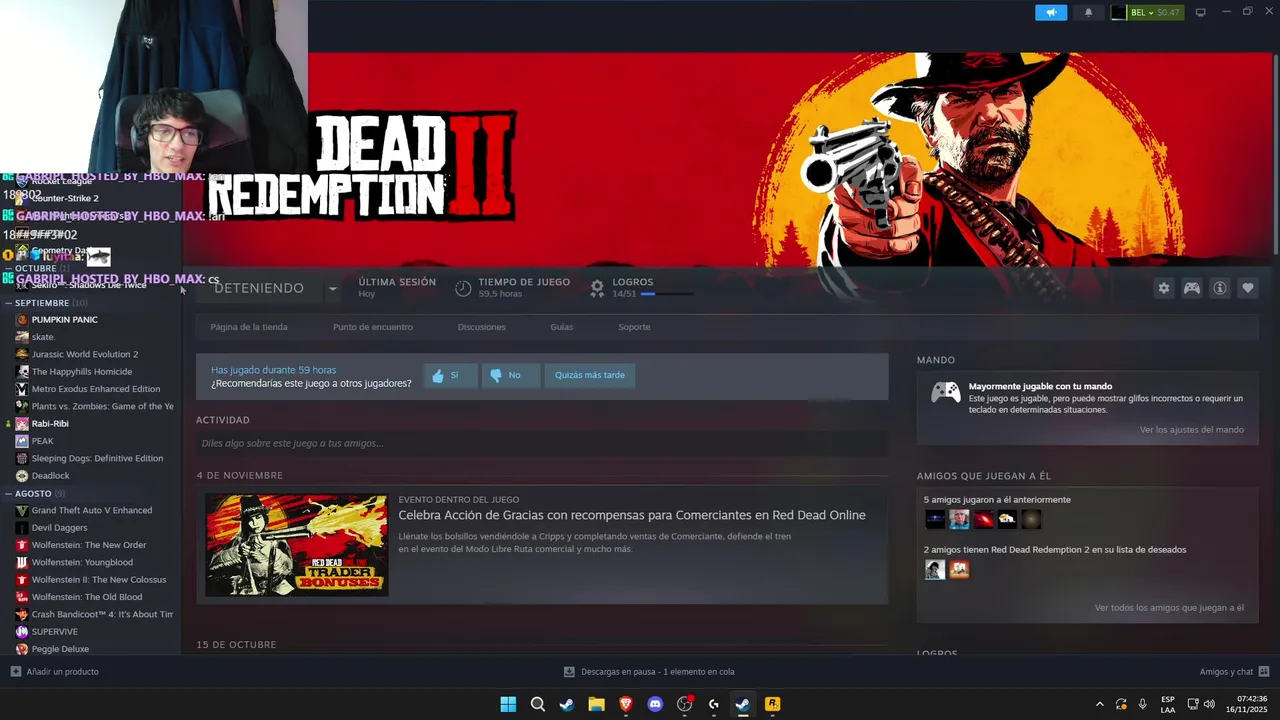Screen dimensions: 1280x720
Task: Select Peggle Deluxe in library
Action: point(60,649)
